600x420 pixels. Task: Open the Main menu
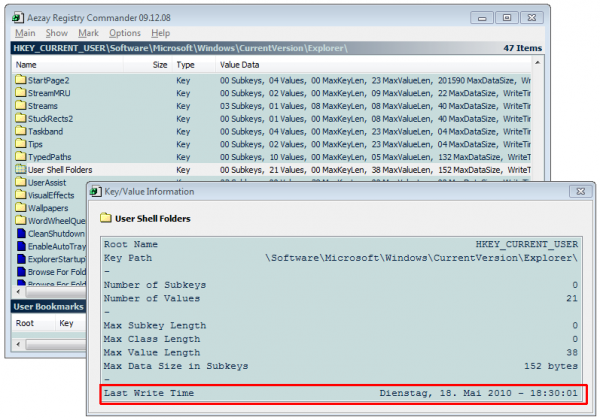25,33
